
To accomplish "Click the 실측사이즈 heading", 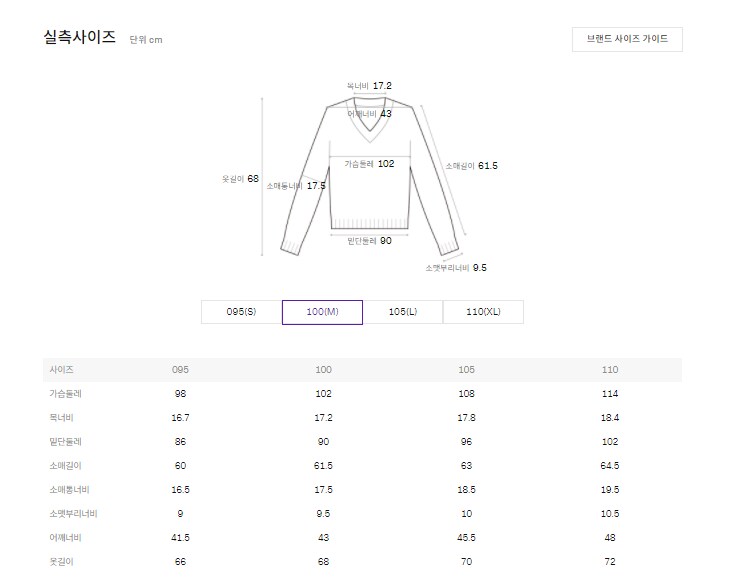I will pyautogui.click(x=79, y=37).
